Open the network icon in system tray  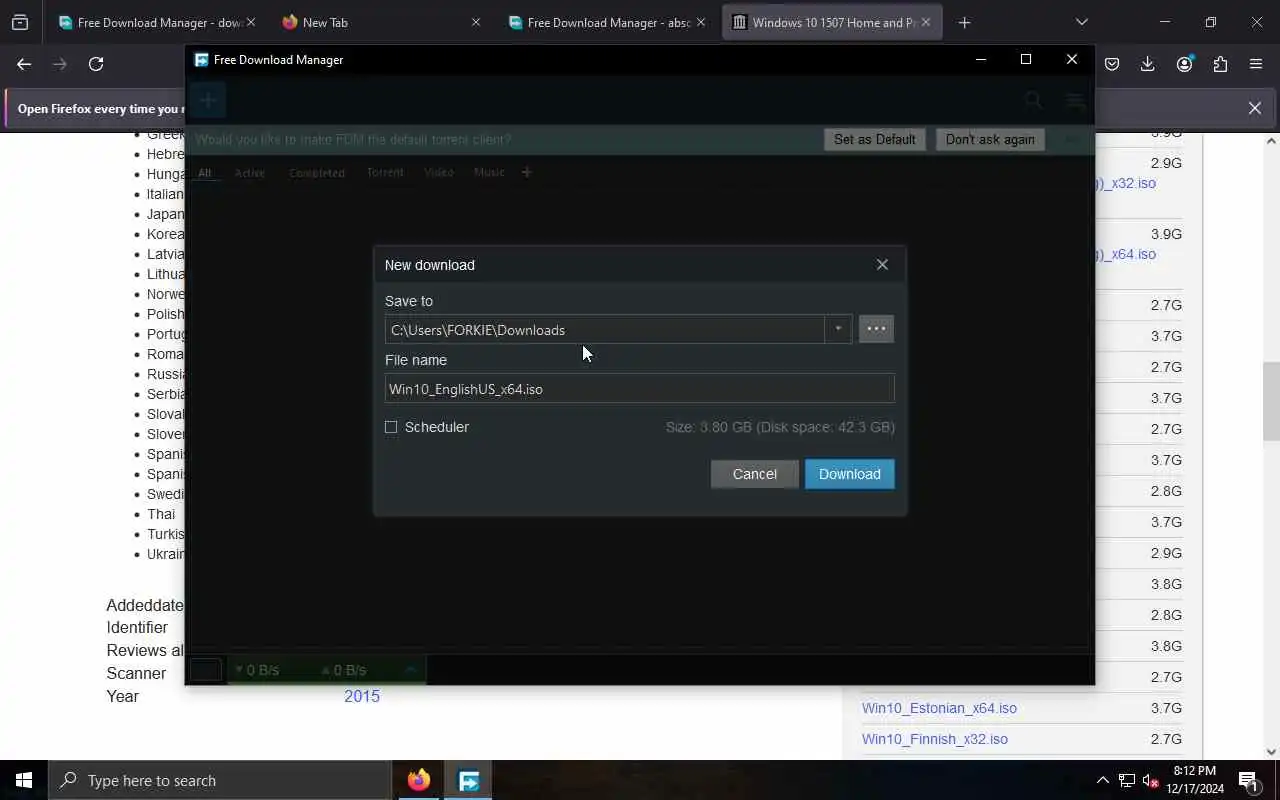1127,780
